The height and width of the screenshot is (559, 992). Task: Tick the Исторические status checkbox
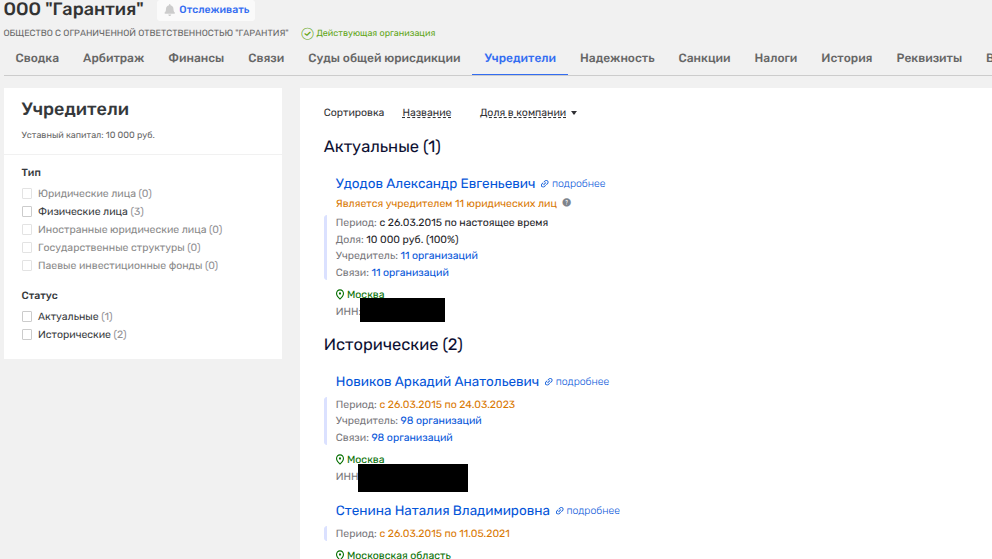click(28, 335)
